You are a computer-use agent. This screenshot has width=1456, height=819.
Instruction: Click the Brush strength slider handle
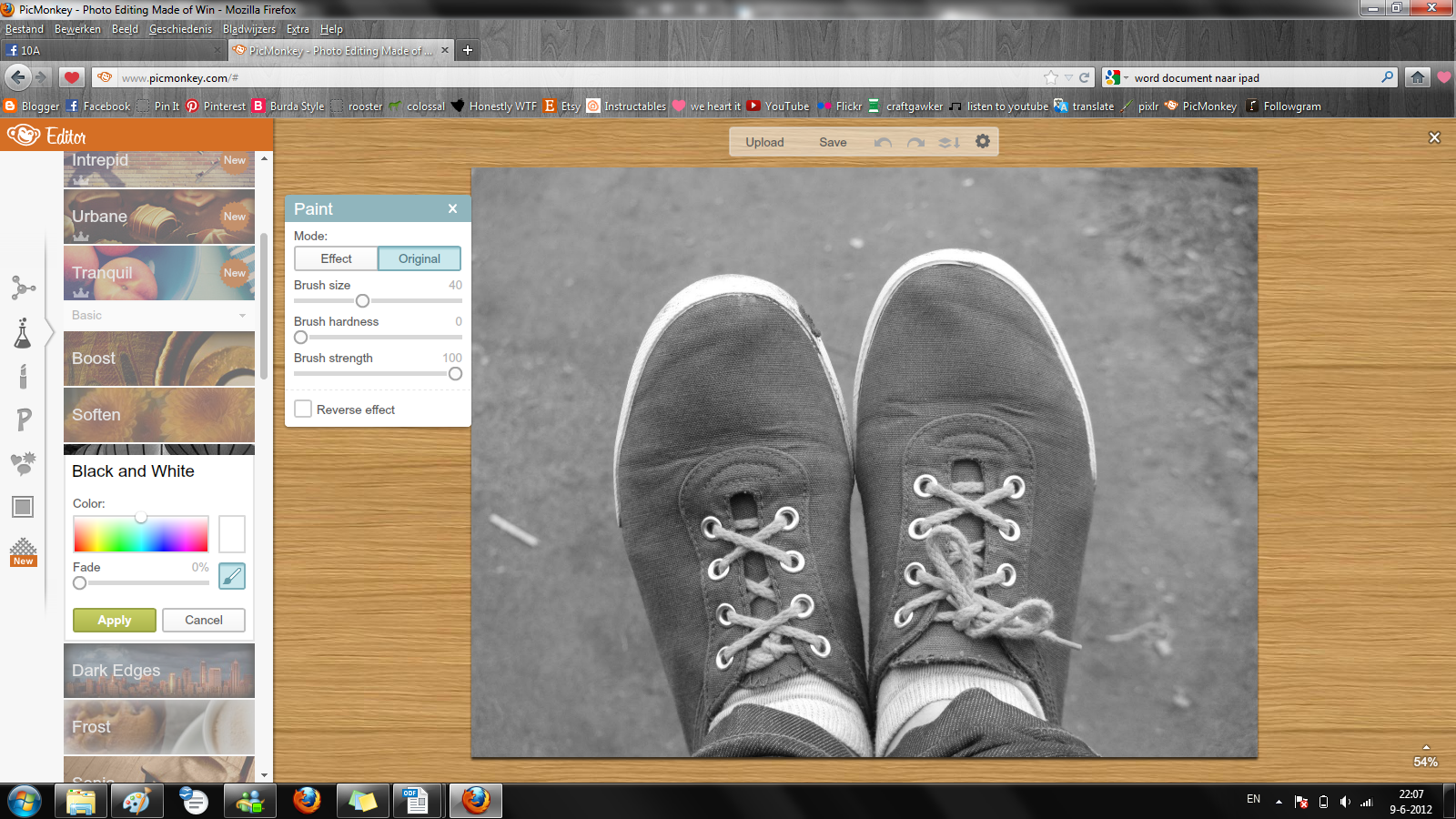pyautogui.click(x=455, y=373)
